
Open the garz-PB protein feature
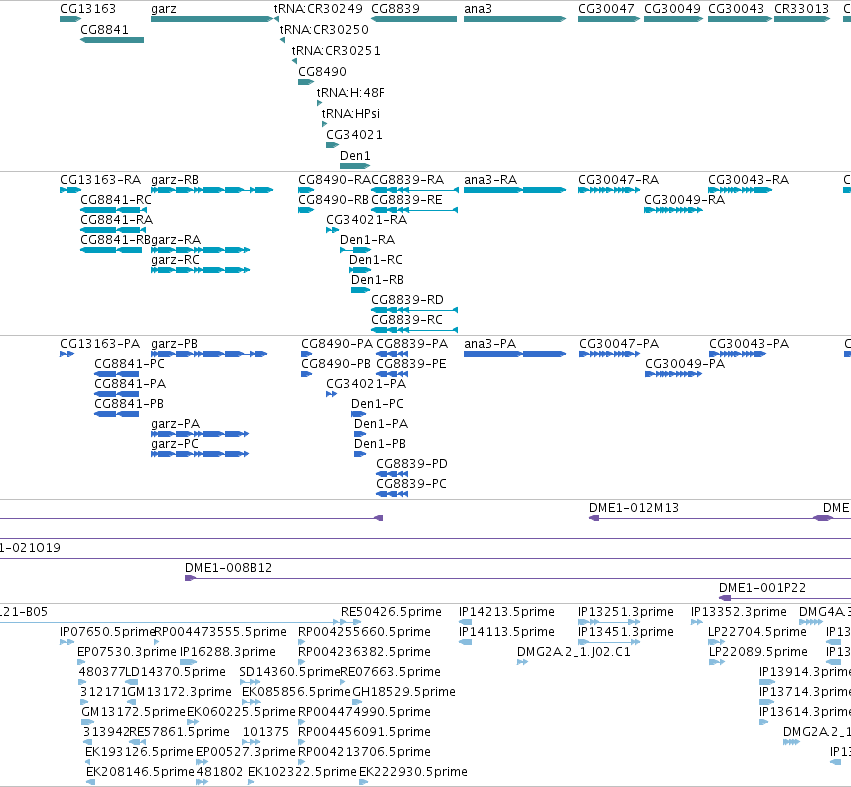209,354
